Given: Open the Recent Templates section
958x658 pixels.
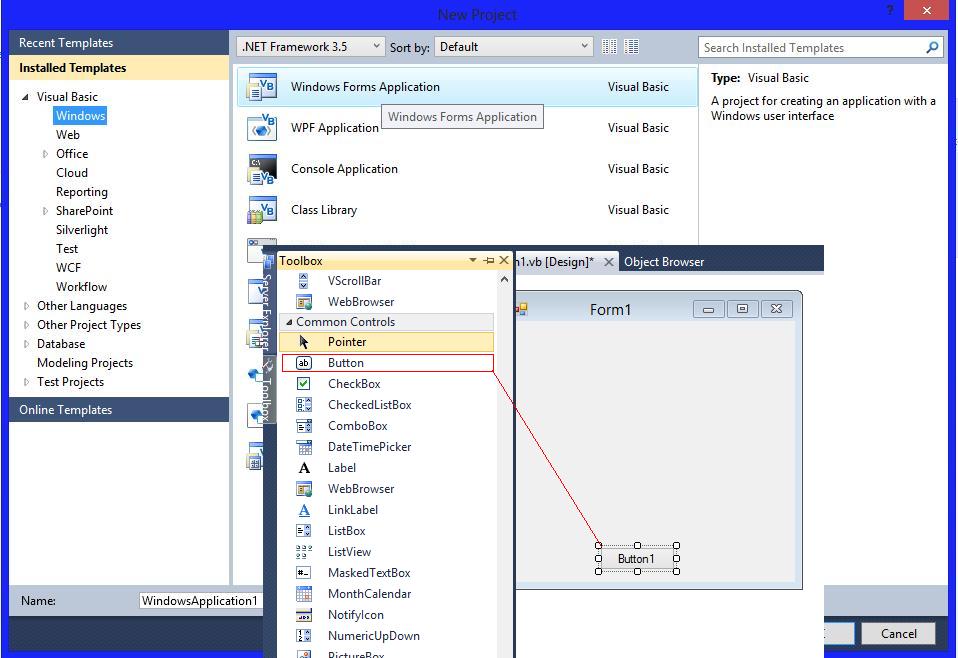Looking at the screenshot, I should click(119, 43).
